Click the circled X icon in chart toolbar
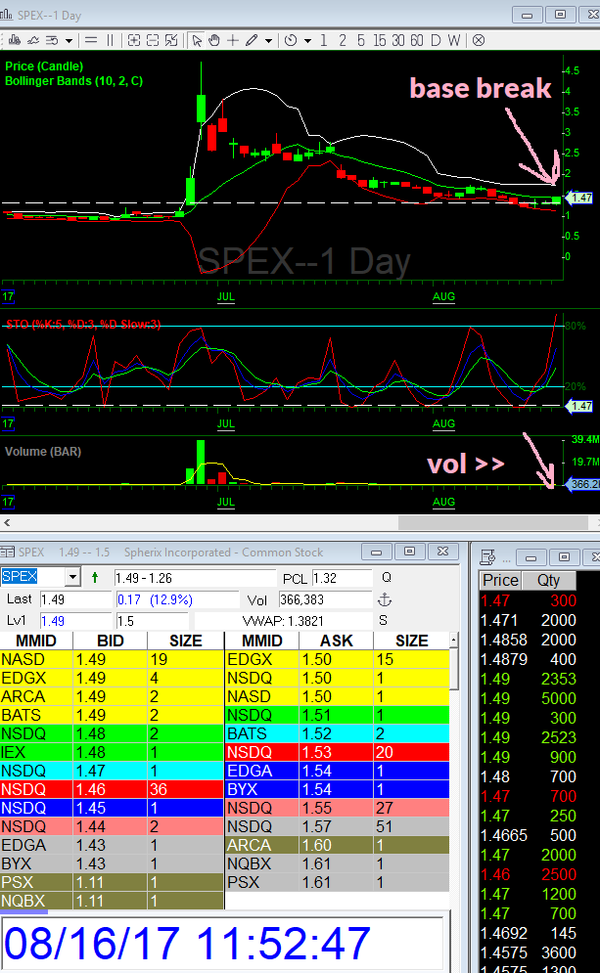 (x=478, y=40)
